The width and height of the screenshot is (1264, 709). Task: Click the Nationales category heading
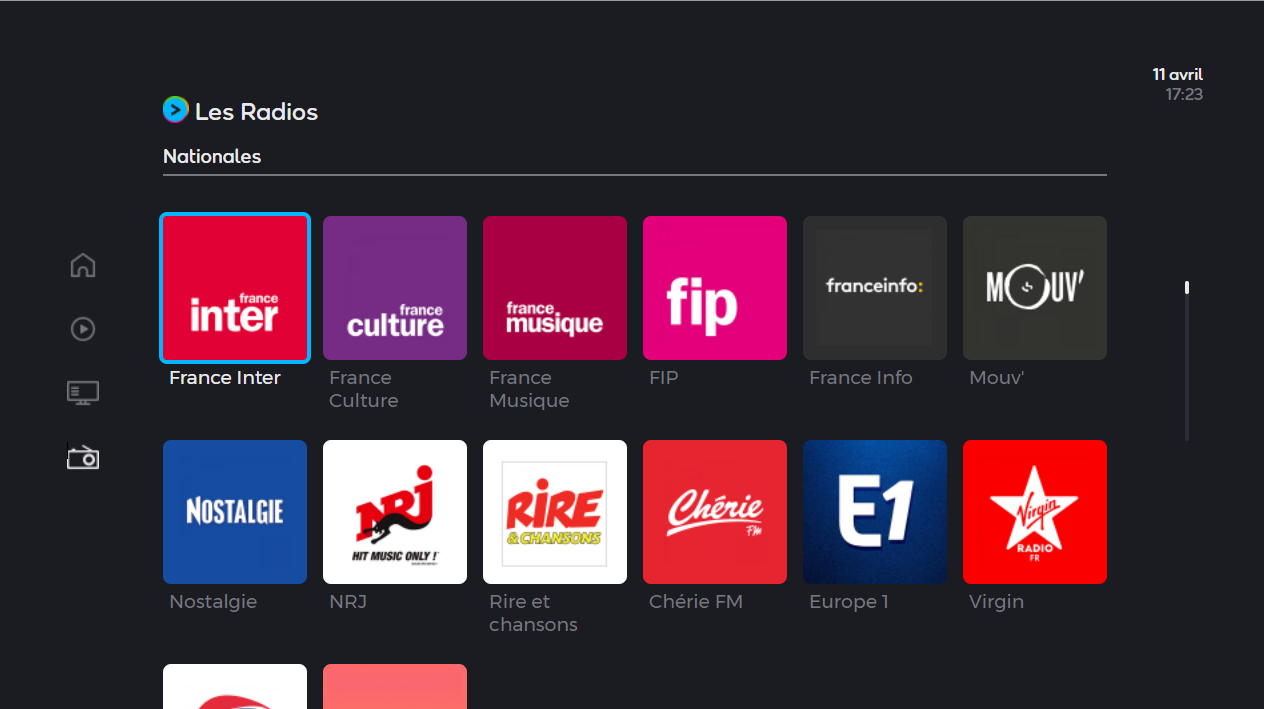[x=212, y=157]
